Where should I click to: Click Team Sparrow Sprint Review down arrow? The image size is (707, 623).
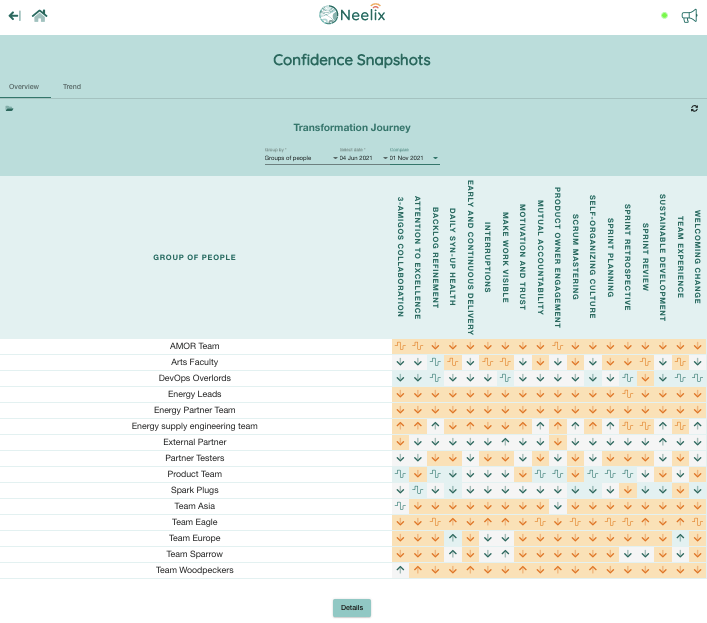click(645, 554)
